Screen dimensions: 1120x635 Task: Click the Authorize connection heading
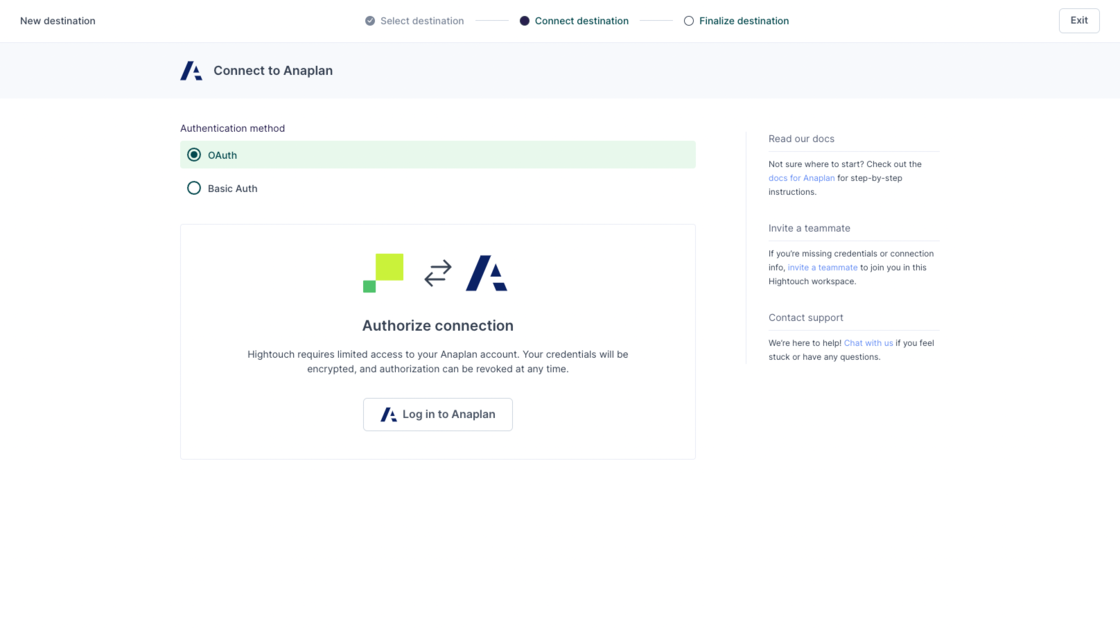pos(438,326)
